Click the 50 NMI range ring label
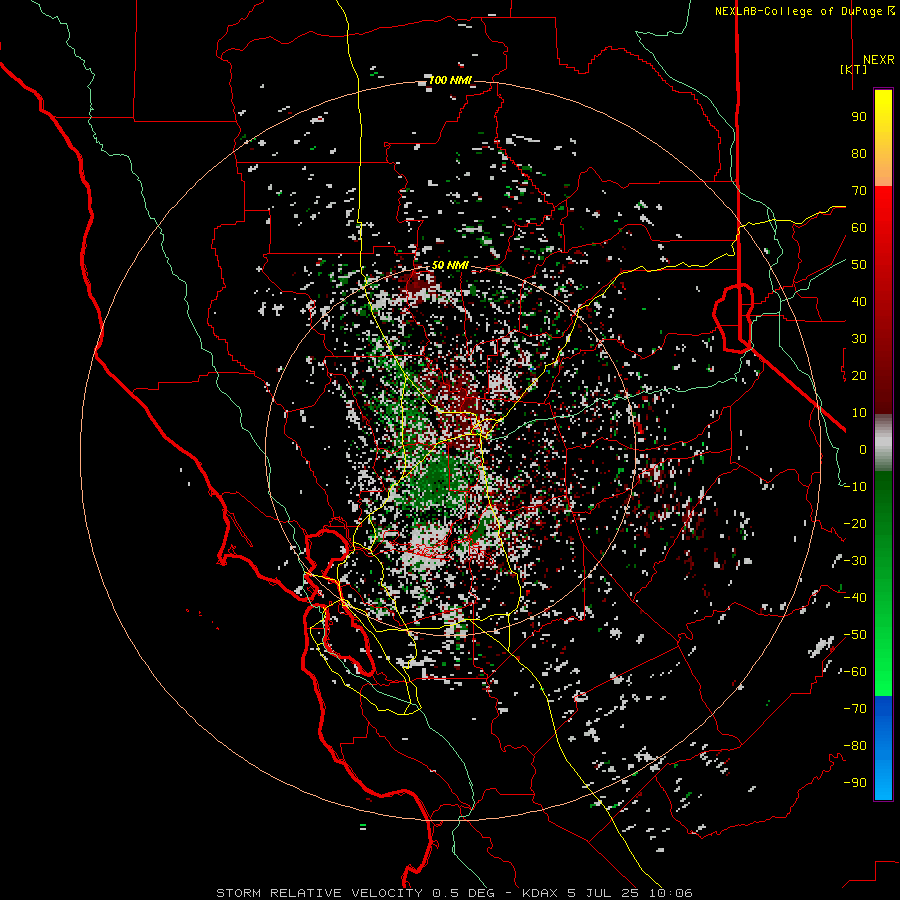Screen dimensions: 900x900 450,265
